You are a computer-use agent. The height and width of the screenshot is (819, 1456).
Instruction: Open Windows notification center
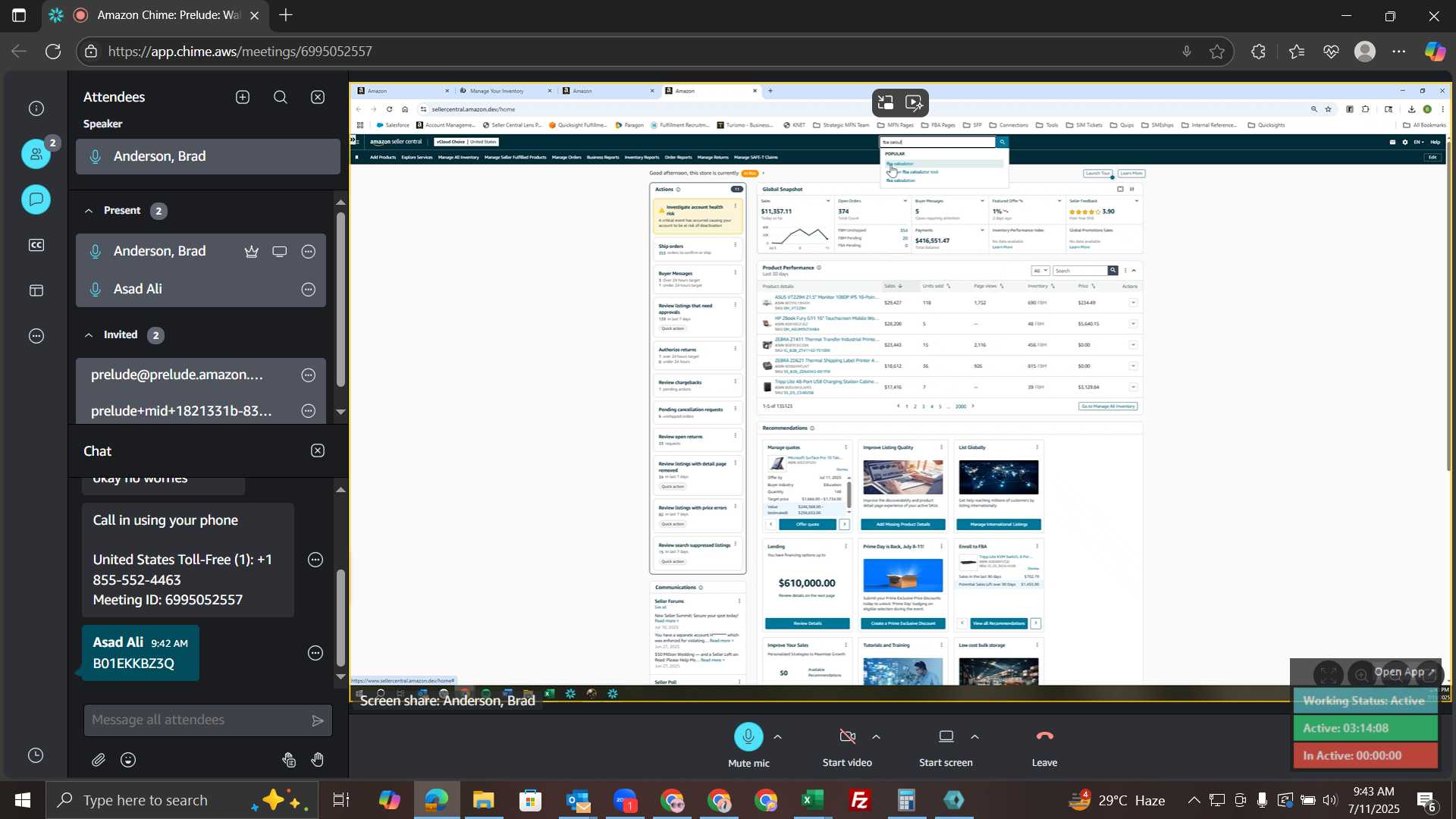coord(1427,800)
